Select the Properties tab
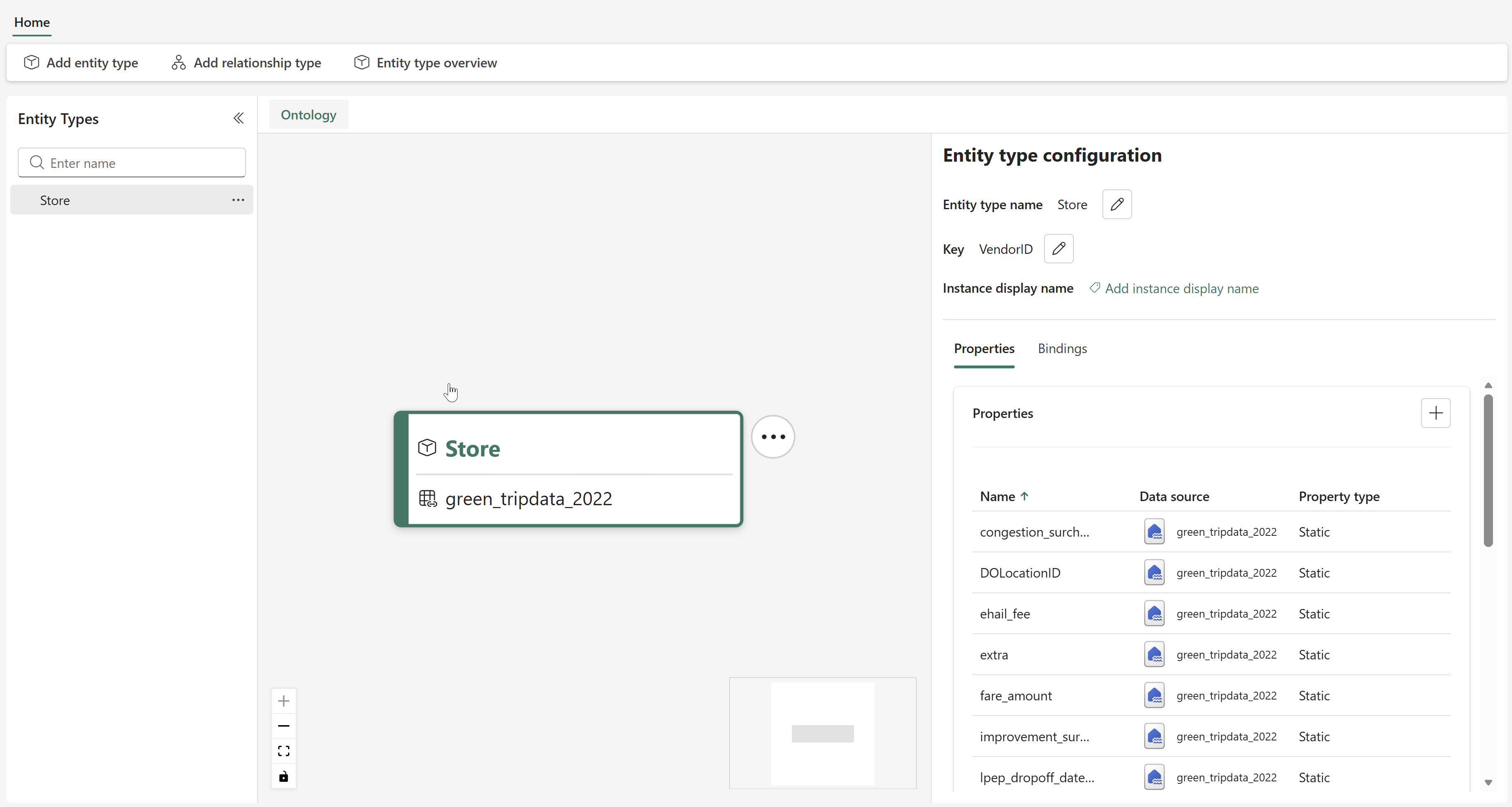This screenshot has width=1512, height=807. [x=984, y=349]
